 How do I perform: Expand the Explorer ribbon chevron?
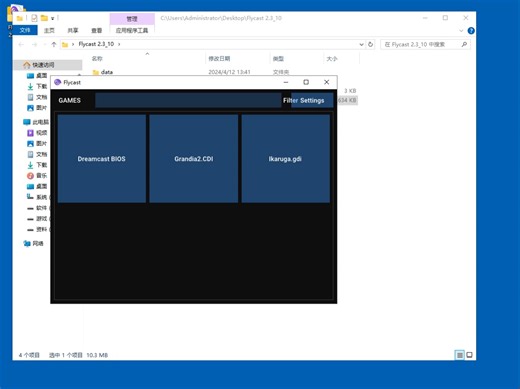tap(461, 31)
